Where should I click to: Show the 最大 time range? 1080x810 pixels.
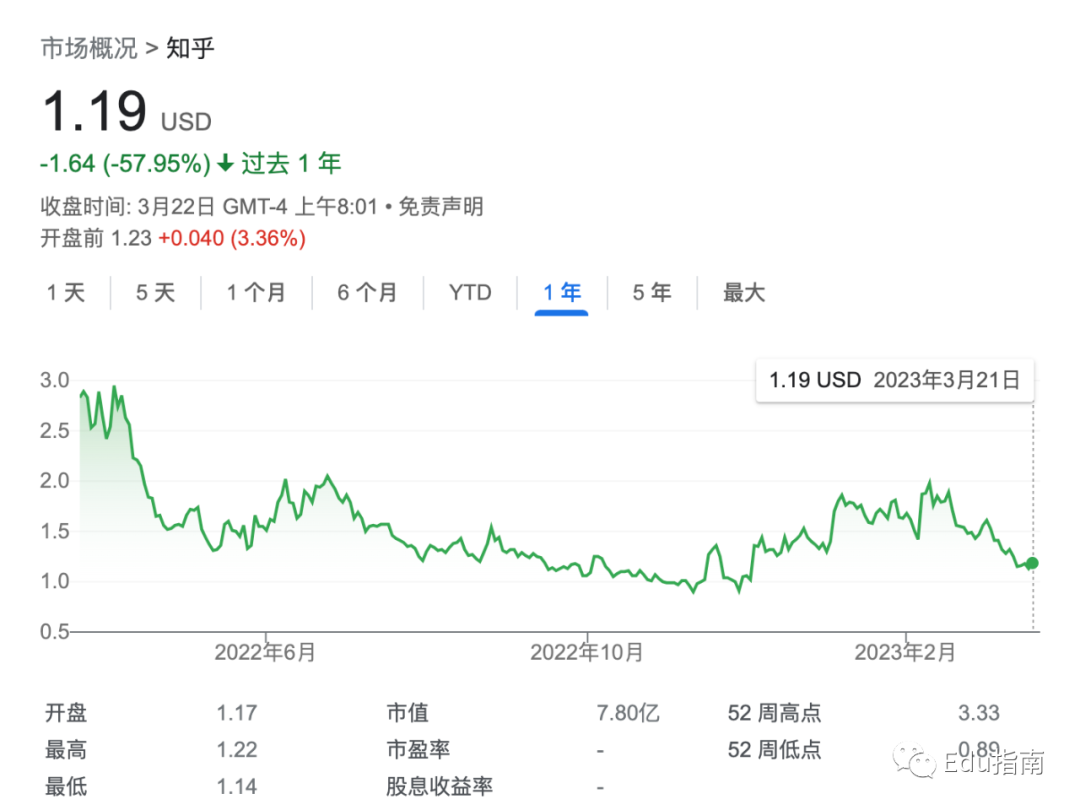[744, 293]
